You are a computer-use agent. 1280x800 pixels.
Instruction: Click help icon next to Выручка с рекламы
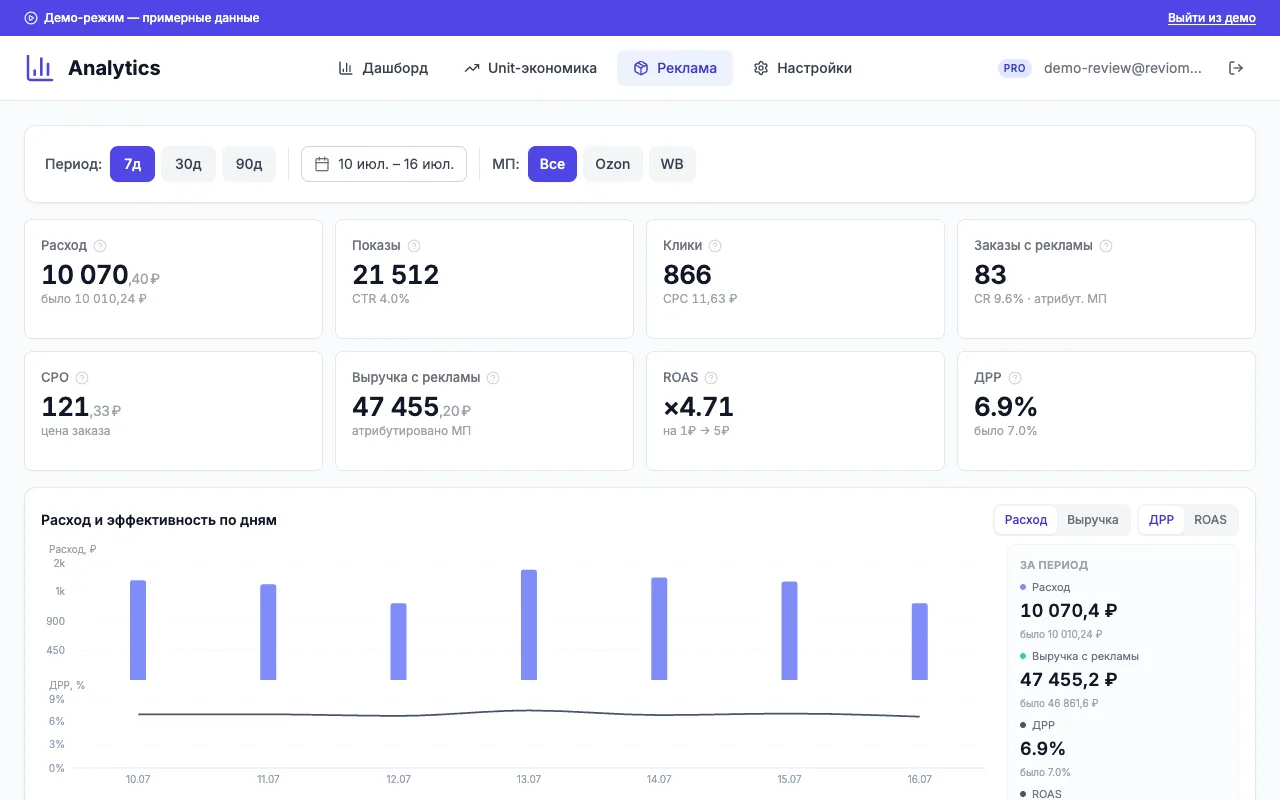493,378
